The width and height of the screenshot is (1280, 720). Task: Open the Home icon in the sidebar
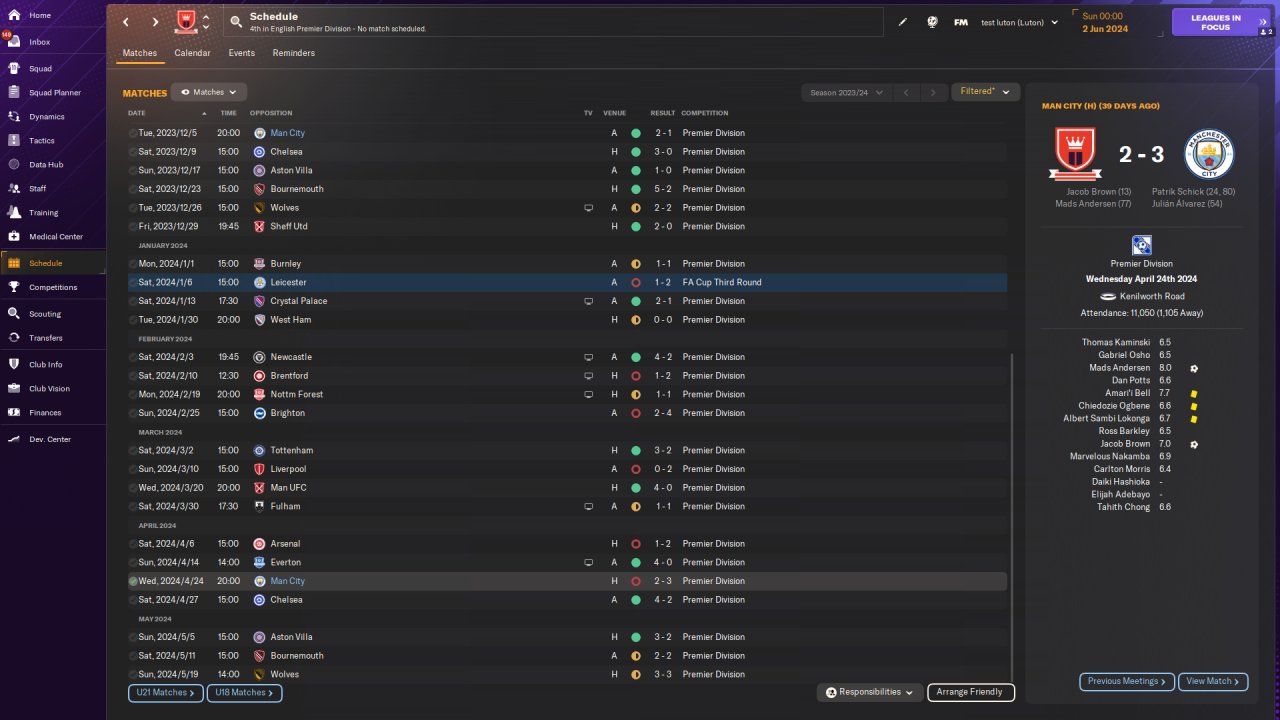(x=14, y=15)
